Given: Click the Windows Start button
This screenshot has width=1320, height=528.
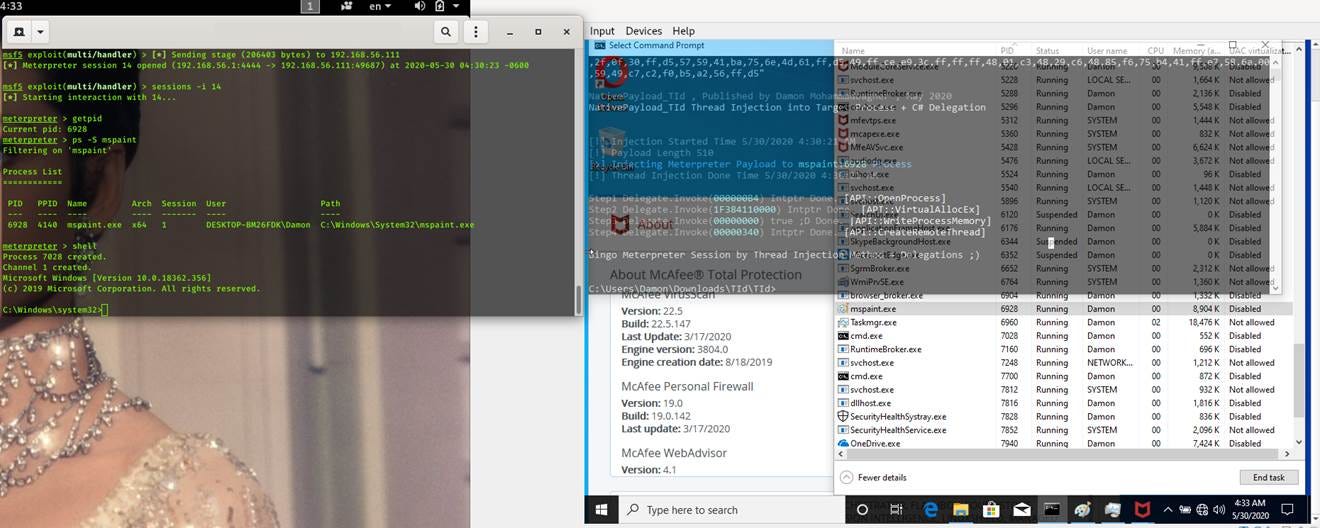Looking at the screenshot, I should tap(602, 509).
